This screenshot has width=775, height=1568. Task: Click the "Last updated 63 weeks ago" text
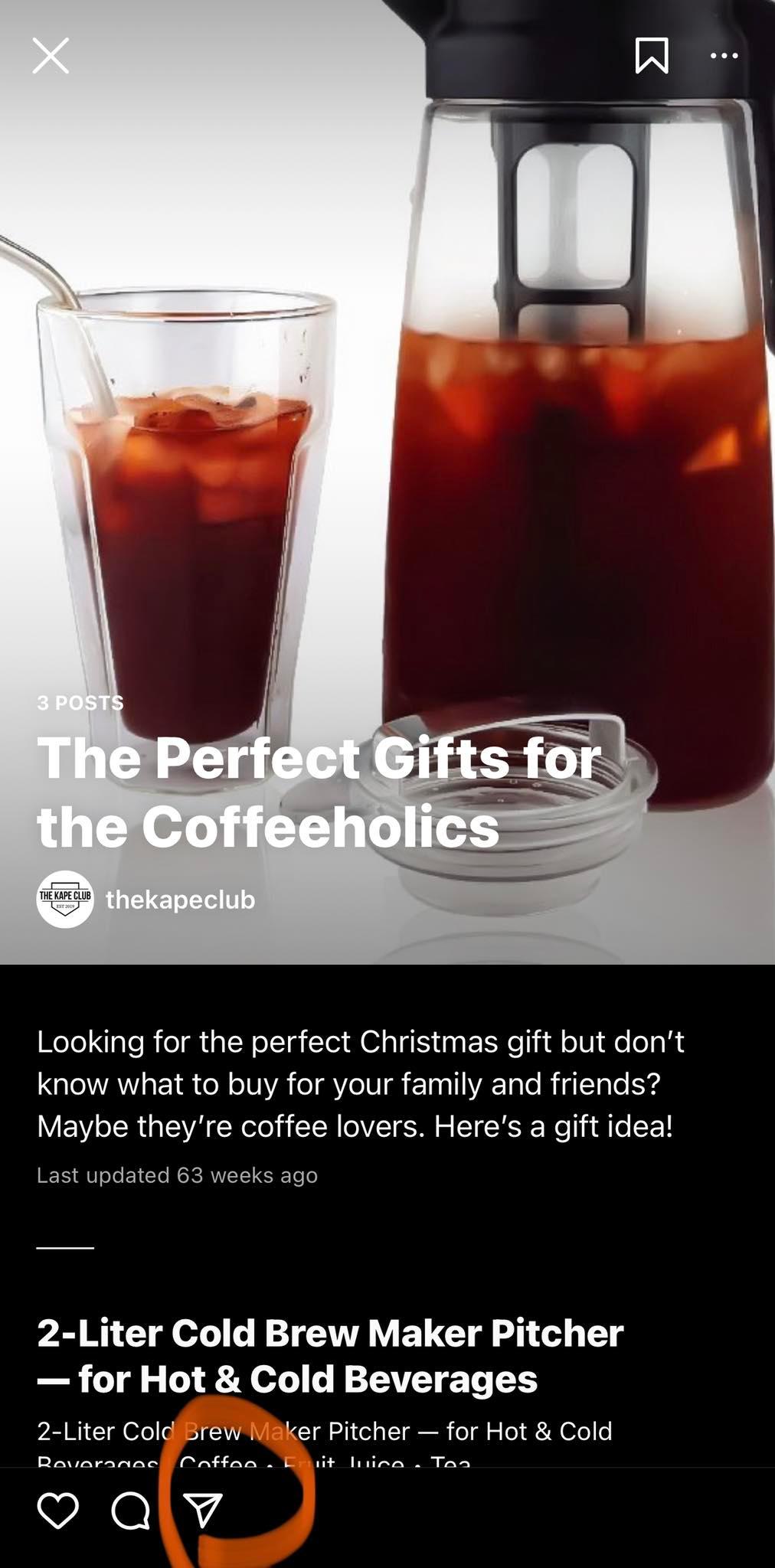(x=177, y=1174)
